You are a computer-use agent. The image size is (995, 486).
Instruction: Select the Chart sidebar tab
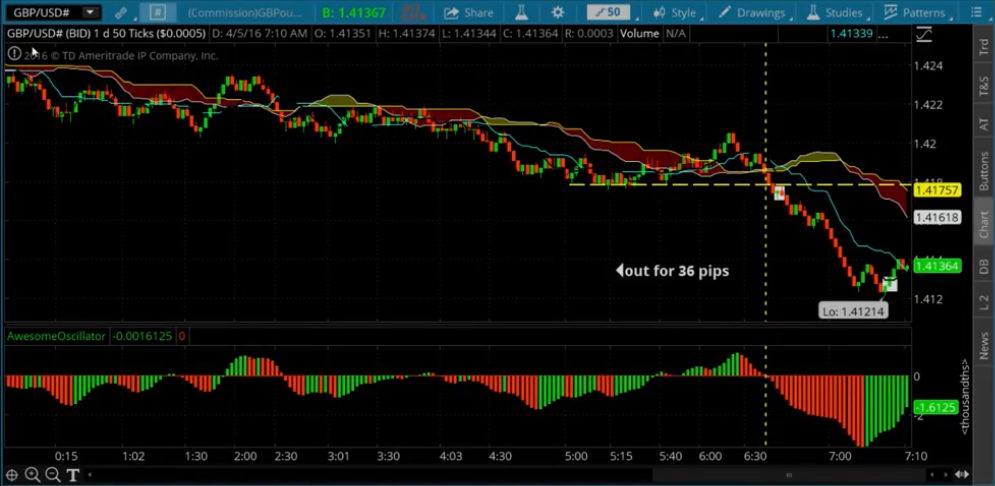click(984, 225)
